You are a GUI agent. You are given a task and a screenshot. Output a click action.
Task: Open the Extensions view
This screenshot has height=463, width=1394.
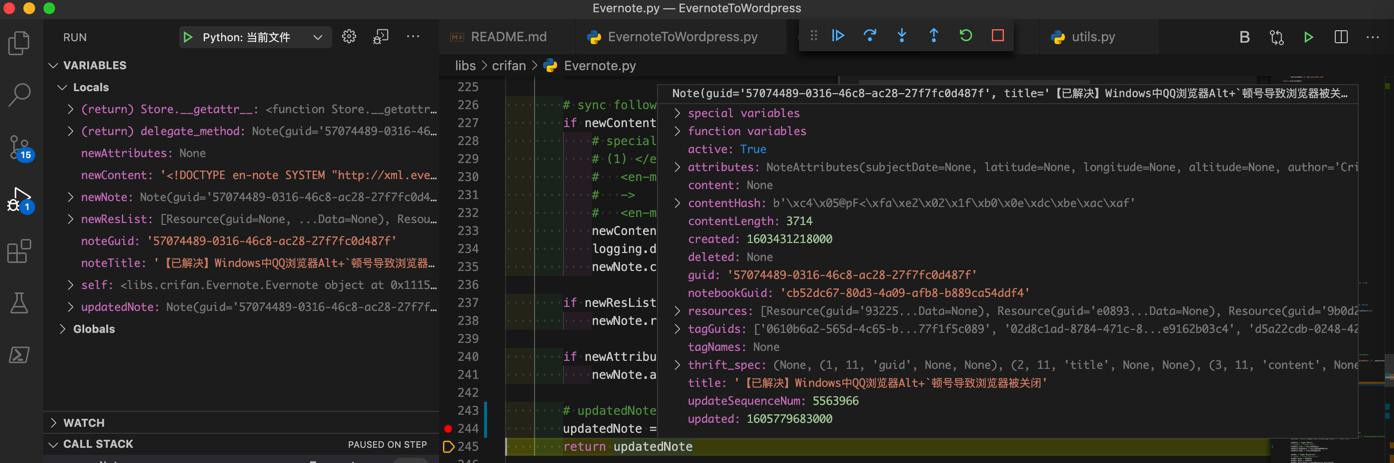[x=19, y=251]
